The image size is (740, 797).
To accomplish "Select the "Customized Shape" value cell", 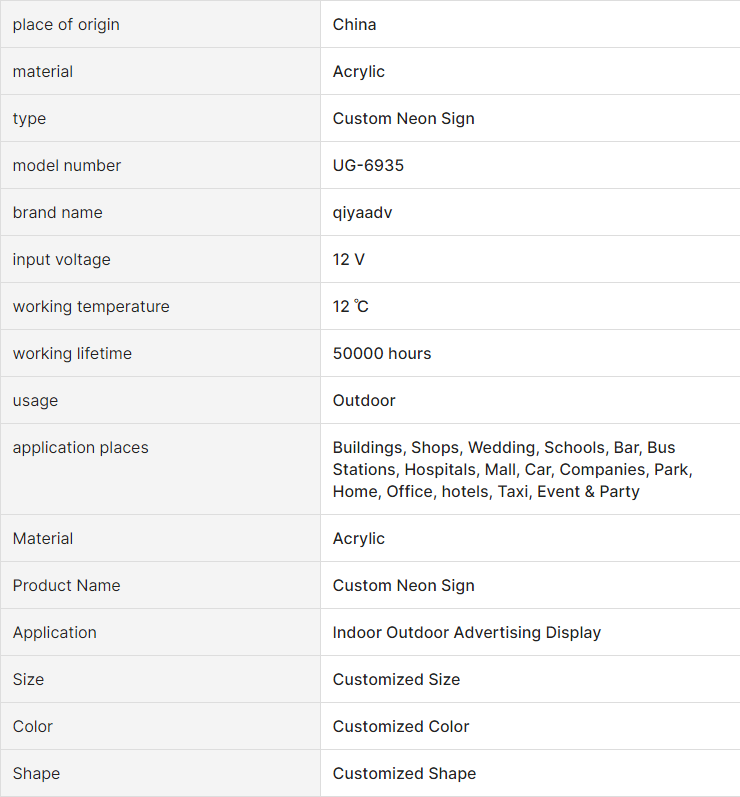I will pos(404,773).
